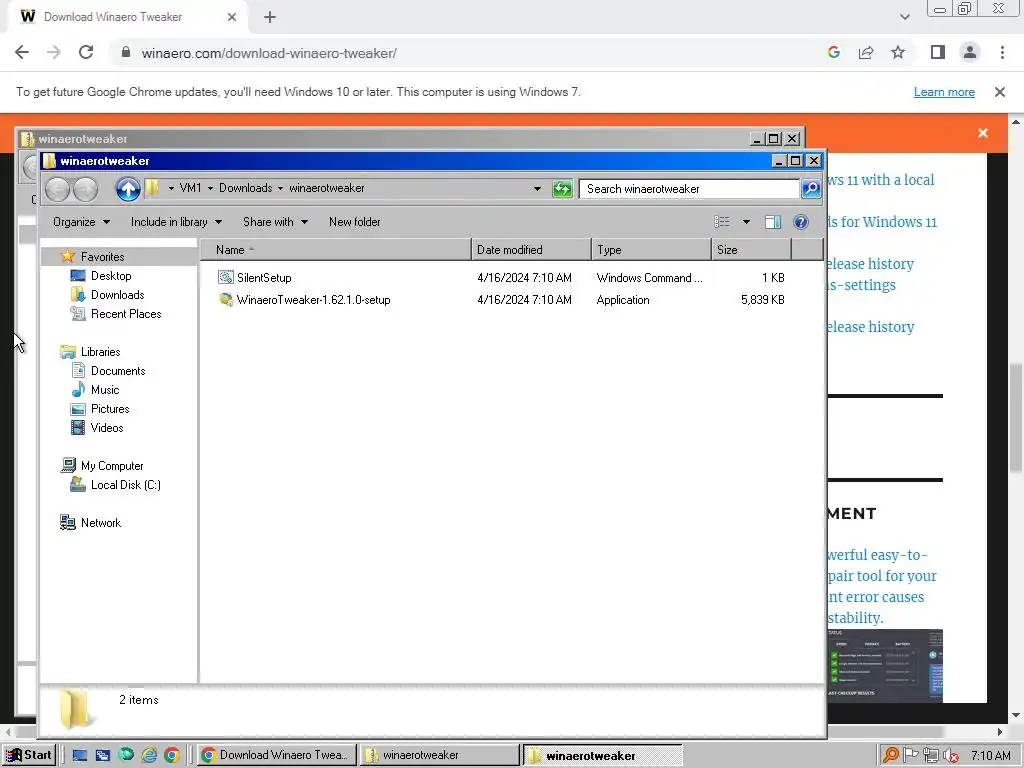Click the Explorer forward navigation arrow
This screenshot has width=1024, height=768.
pos(85,189)
